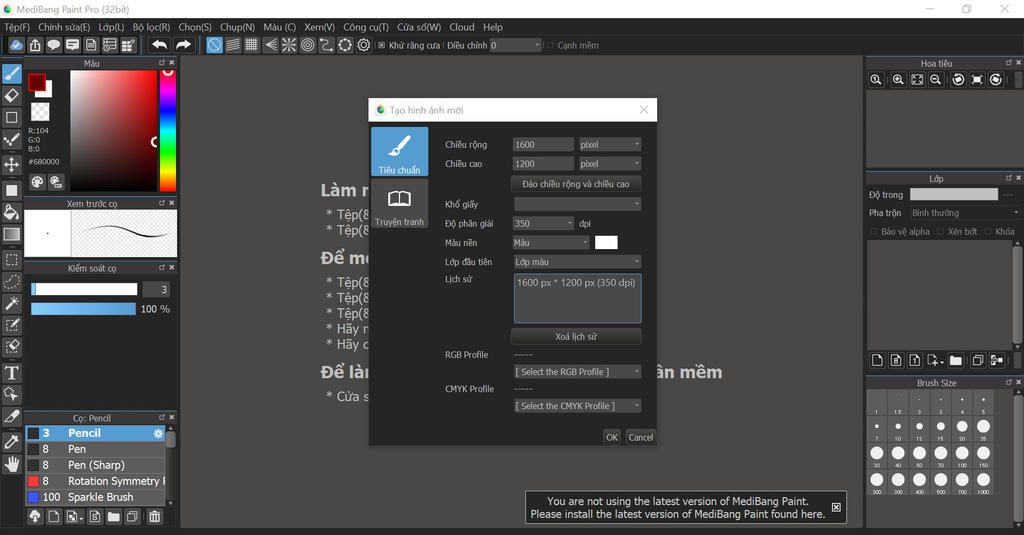Select the rectangular Select tool
Screen dimensions: 1024x535
pyautogui.click(x=12, y=259)
